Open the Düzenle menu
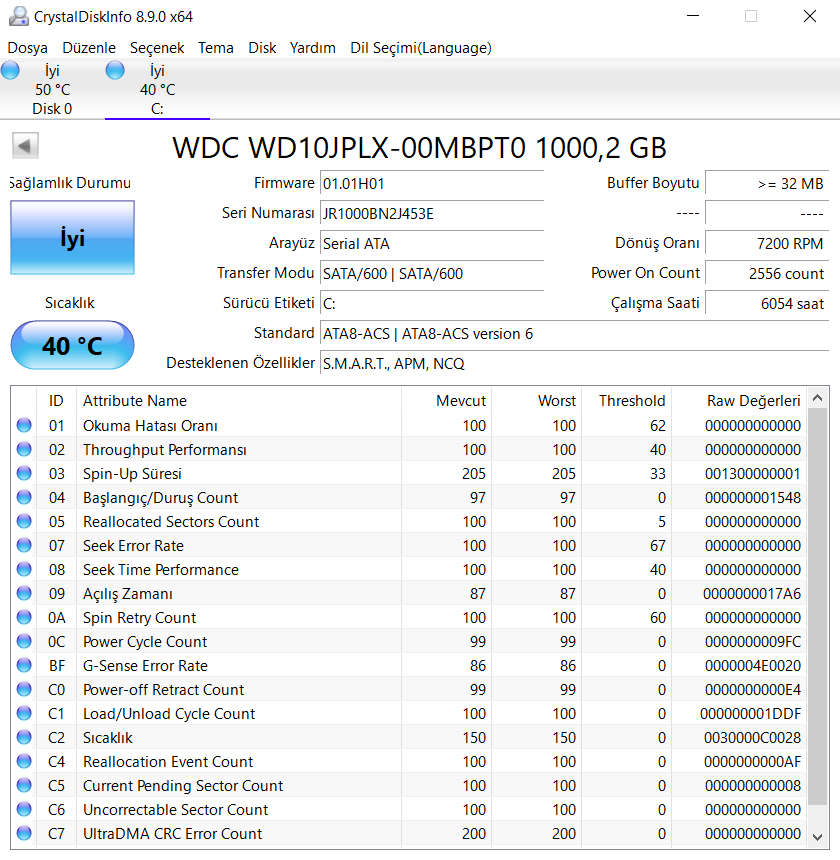Viewport: 840px width, 860px height. (89, 48)
